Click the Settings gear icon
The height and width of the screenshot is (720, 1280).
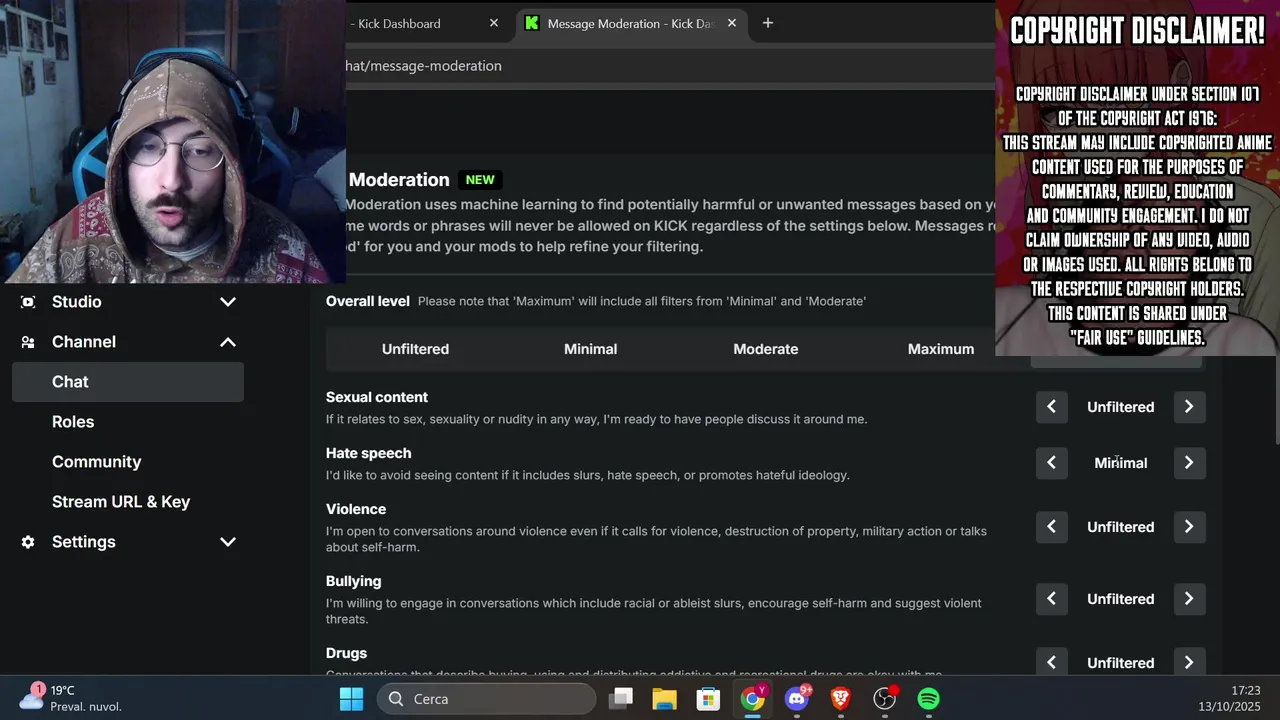click(x=28, y=542)
